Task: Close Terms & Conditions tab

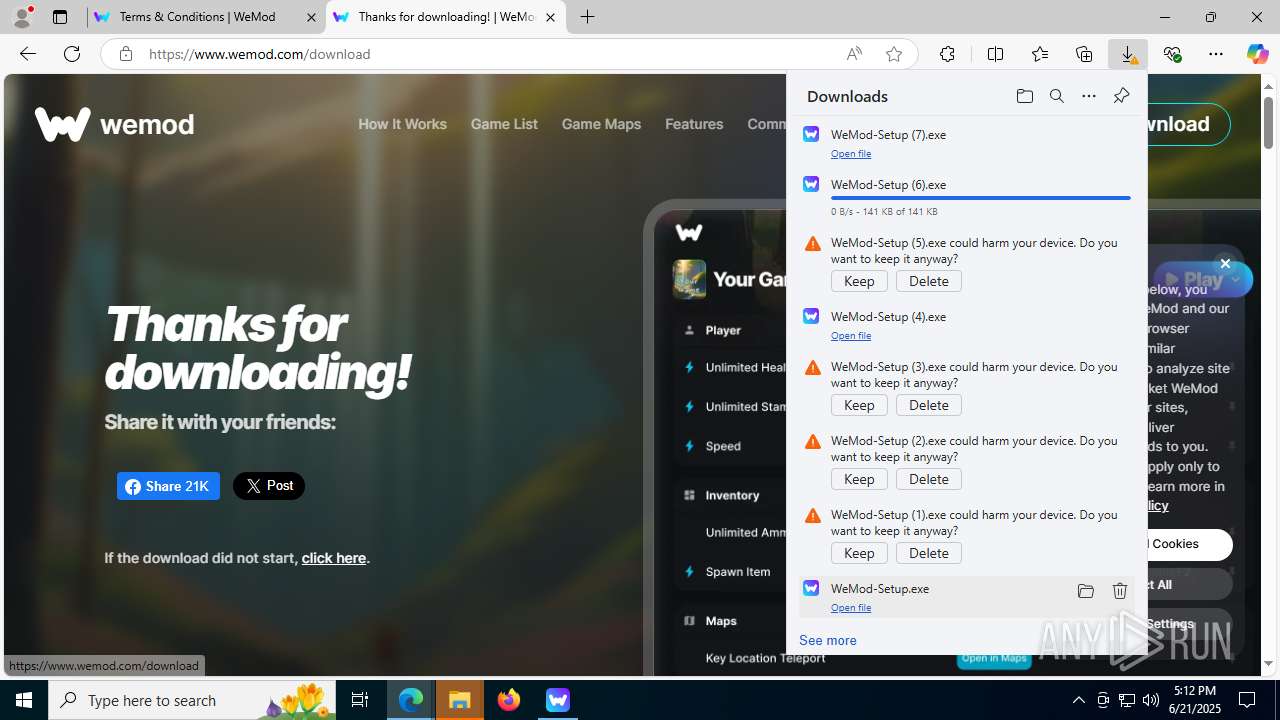Action: 311,17
